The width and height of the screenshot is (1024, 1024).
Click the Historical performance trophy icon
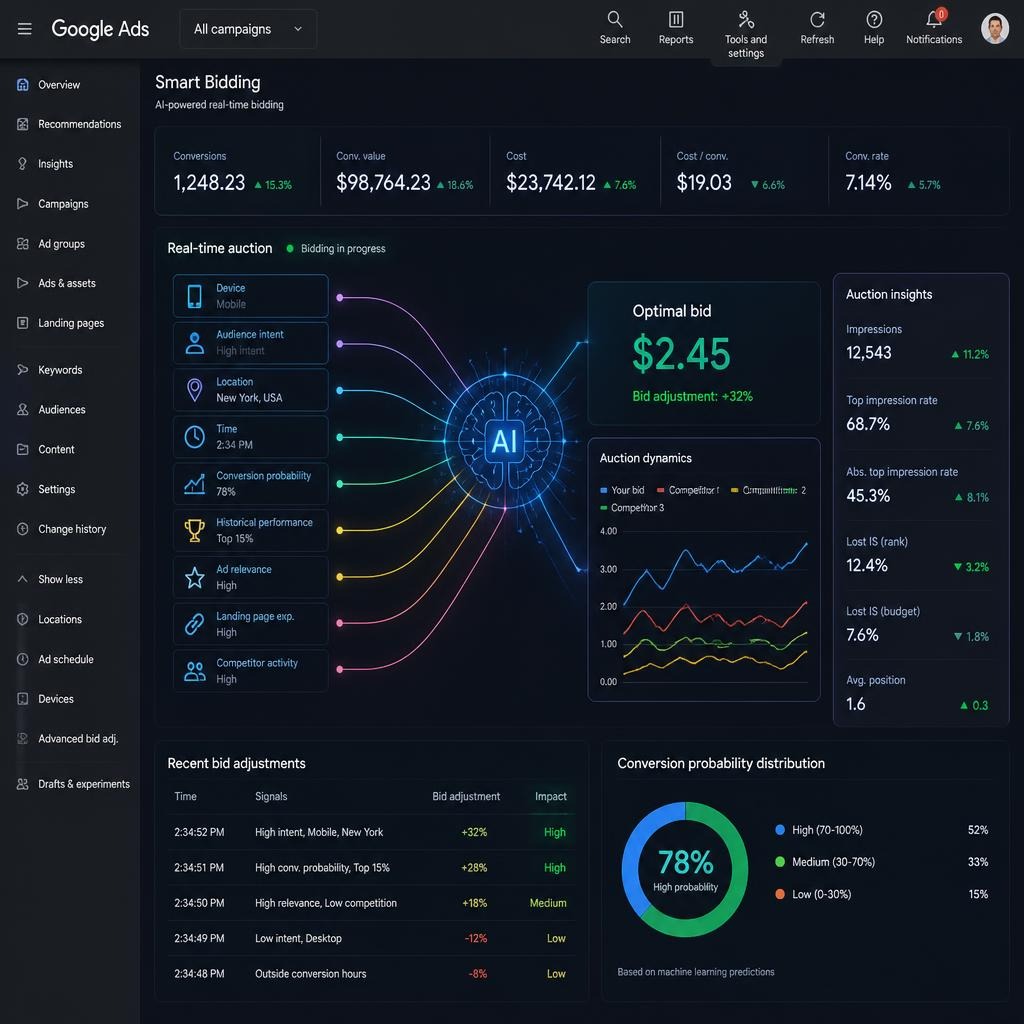[195, 530]
